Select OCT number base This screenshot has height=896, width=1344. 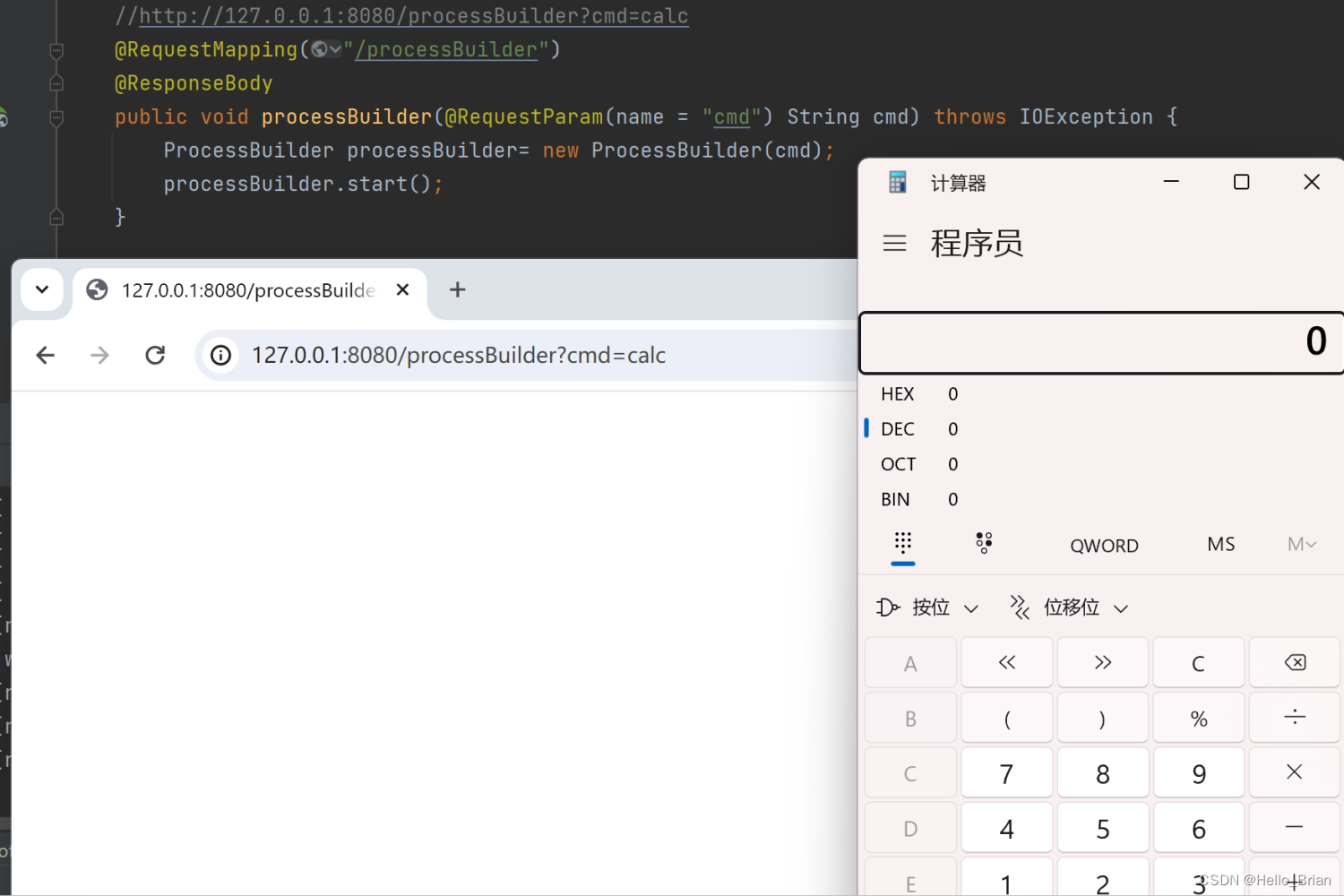coord(898,464)
